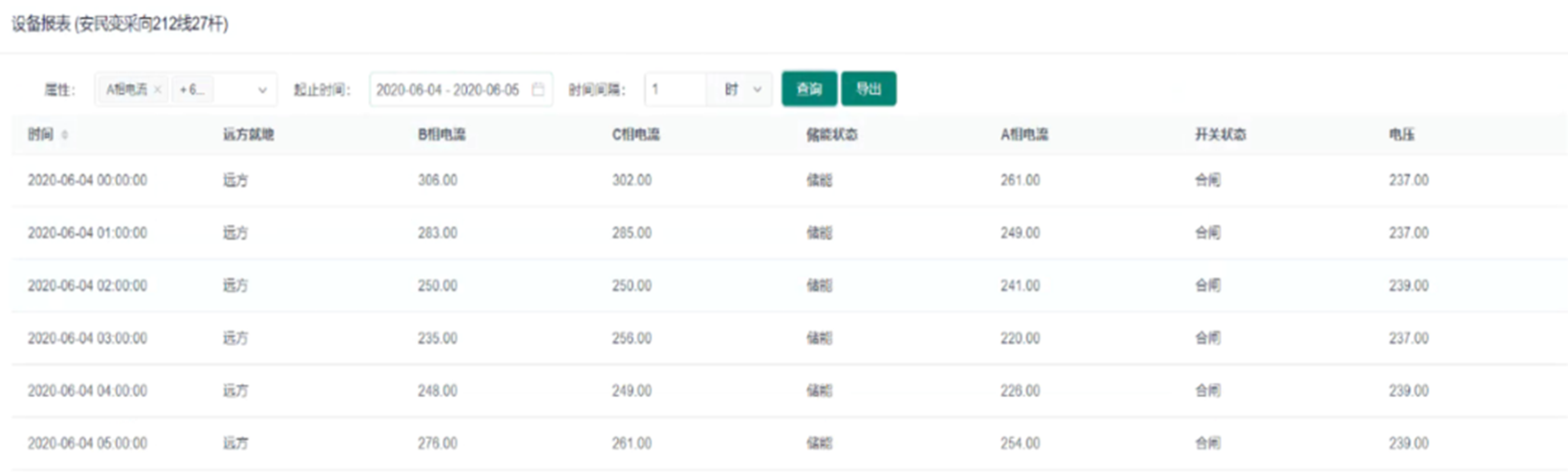Click the 2020-06-04 - 2020-06-05 date field
Image resolution: width=1568 pixels, height=472 pixels.
pyautogui.click(x=447, y=90)
